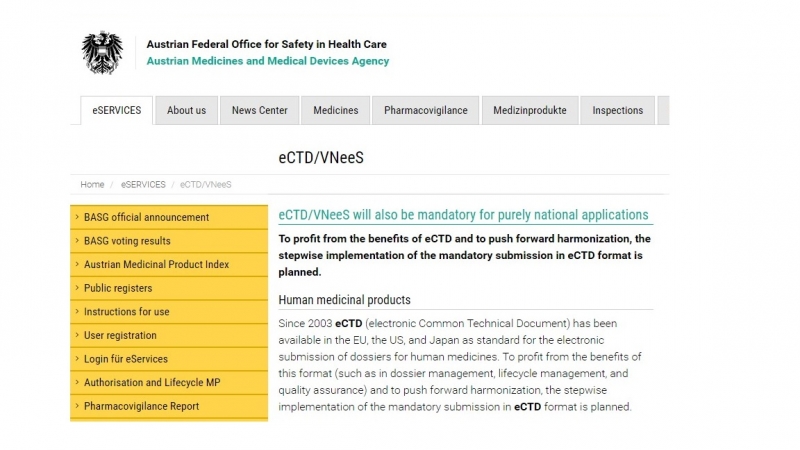Open the Medicines tab

click(335, 110)
